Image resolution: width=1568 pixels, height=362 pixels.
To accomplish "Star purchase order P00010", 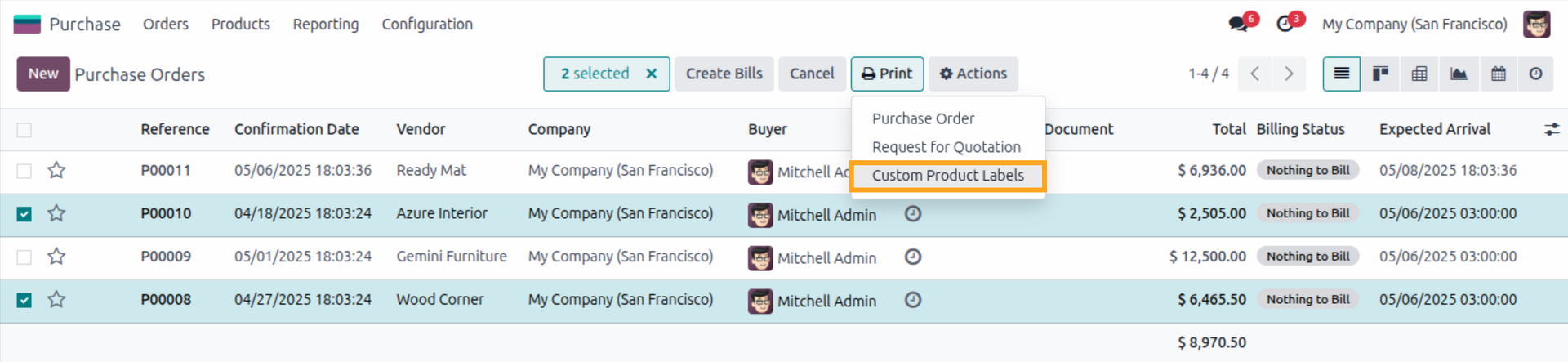I will (x=56, y=213).
